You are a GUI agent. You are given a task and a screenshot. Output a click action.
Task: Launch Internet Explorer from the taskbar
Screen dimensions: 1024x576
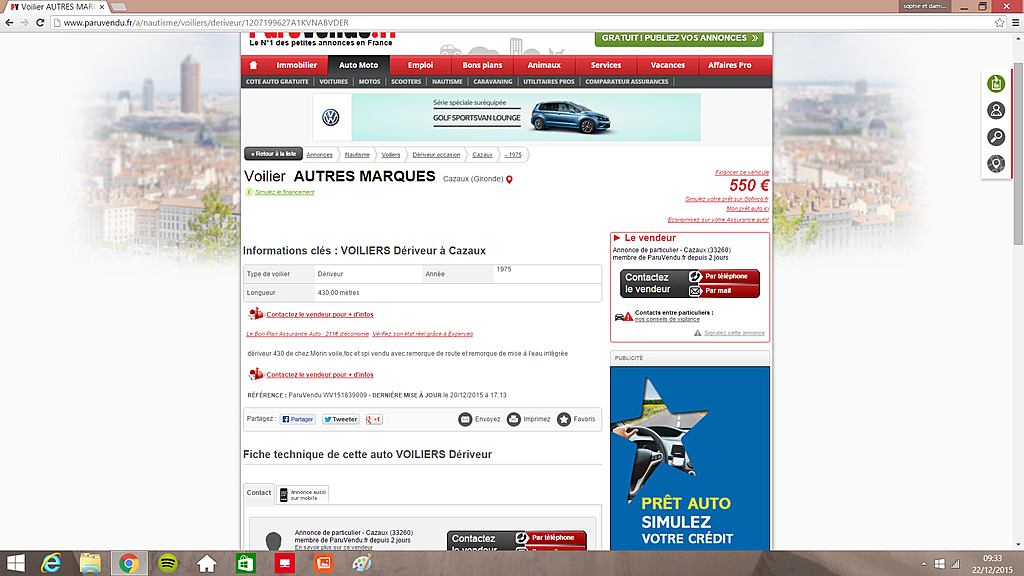51,563
